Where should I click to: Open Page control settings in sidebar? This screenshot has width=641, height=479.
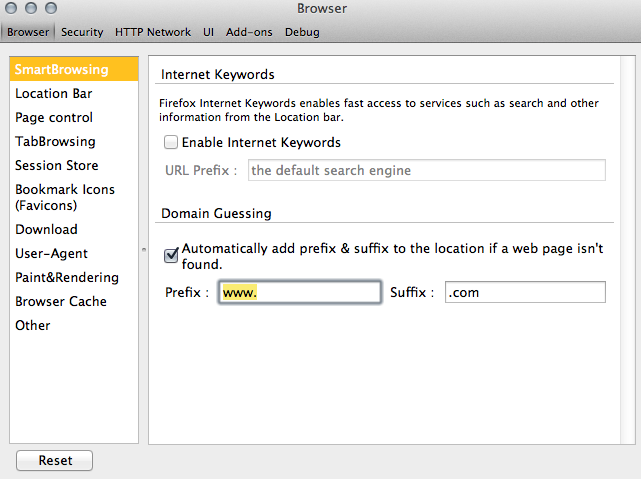tap(54, 118)
